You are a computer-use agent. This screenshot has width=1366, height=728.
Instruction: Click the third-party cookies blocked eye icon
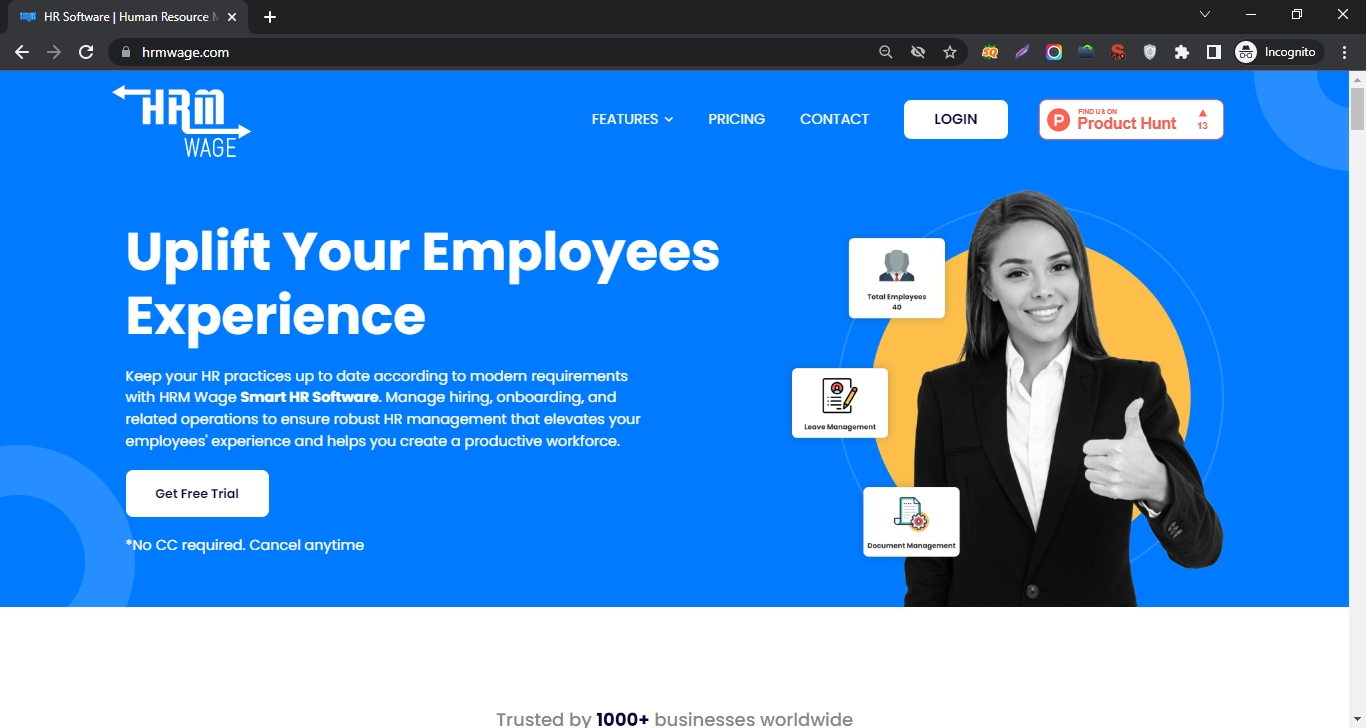917,52
